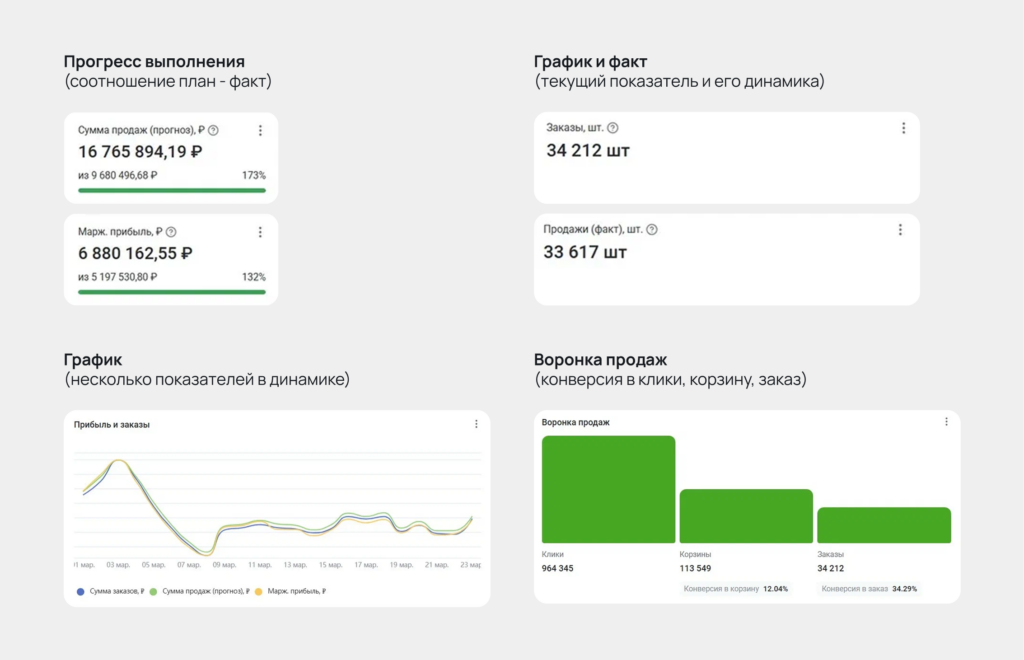Toggle Сумма заказов series in chart legend

pos(110,591)
